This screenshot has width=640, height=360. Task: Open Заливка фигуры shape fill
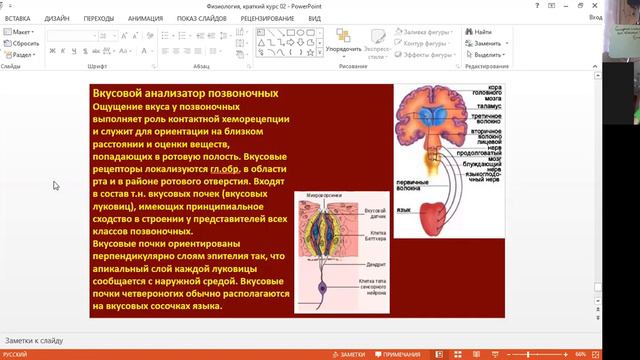424,32
